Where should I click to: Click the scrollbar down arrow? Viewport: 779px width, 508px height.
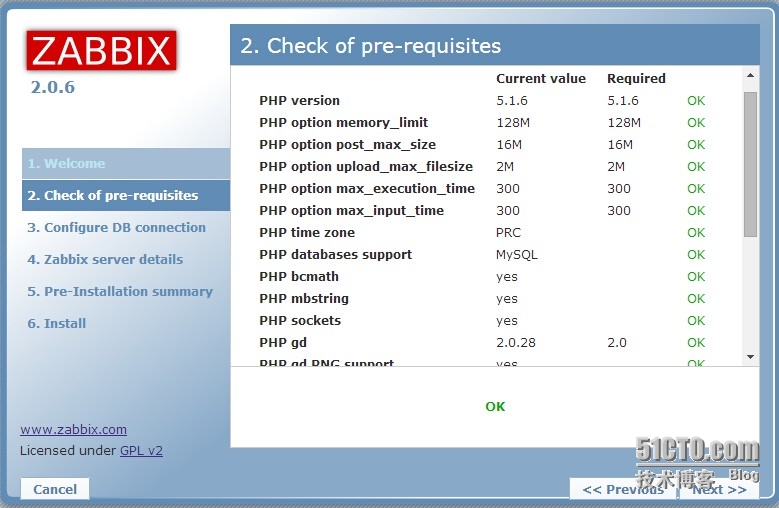(750, 357)
